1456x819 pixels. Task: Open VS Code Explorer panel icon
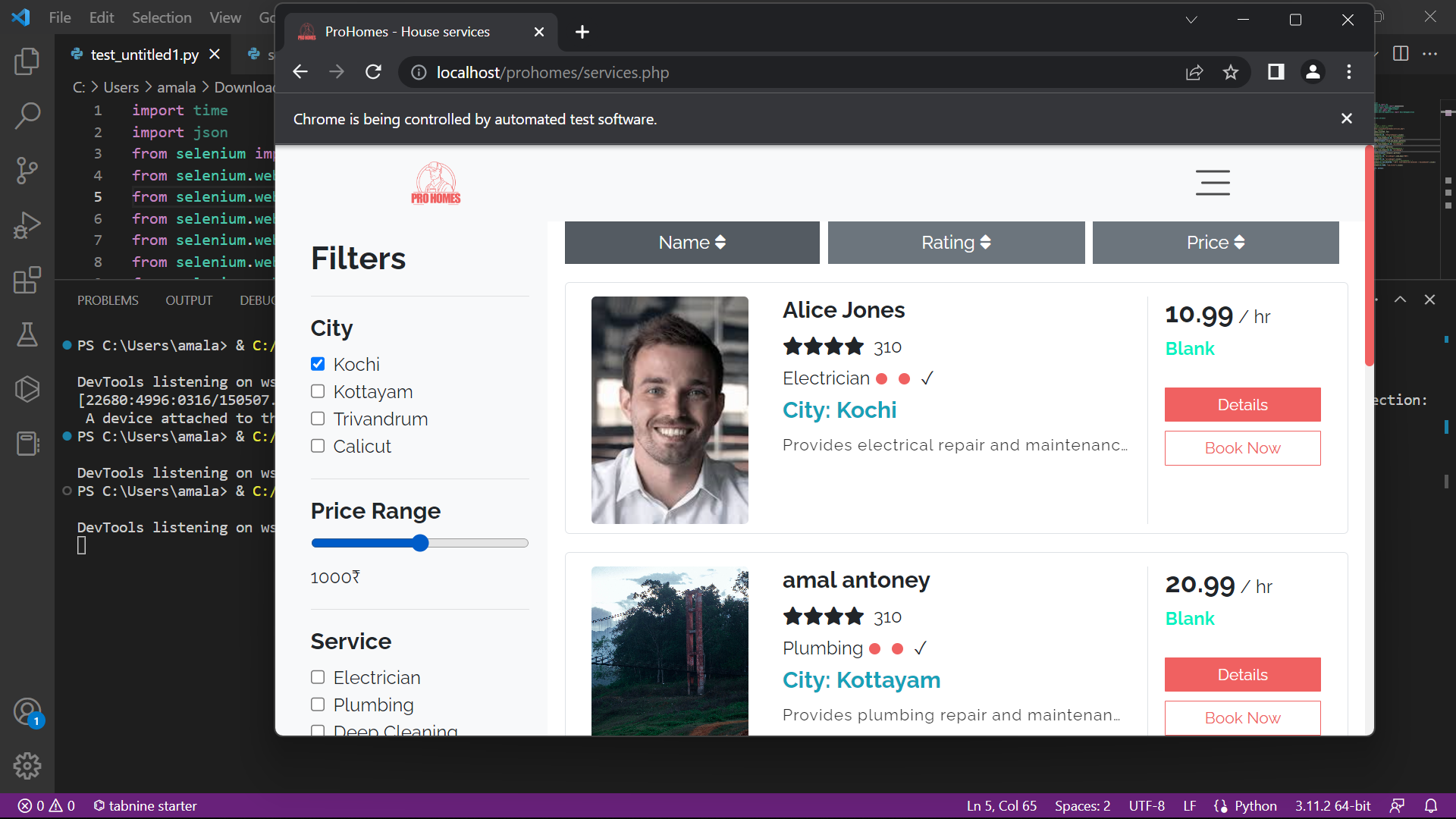(x=27, y=61)
